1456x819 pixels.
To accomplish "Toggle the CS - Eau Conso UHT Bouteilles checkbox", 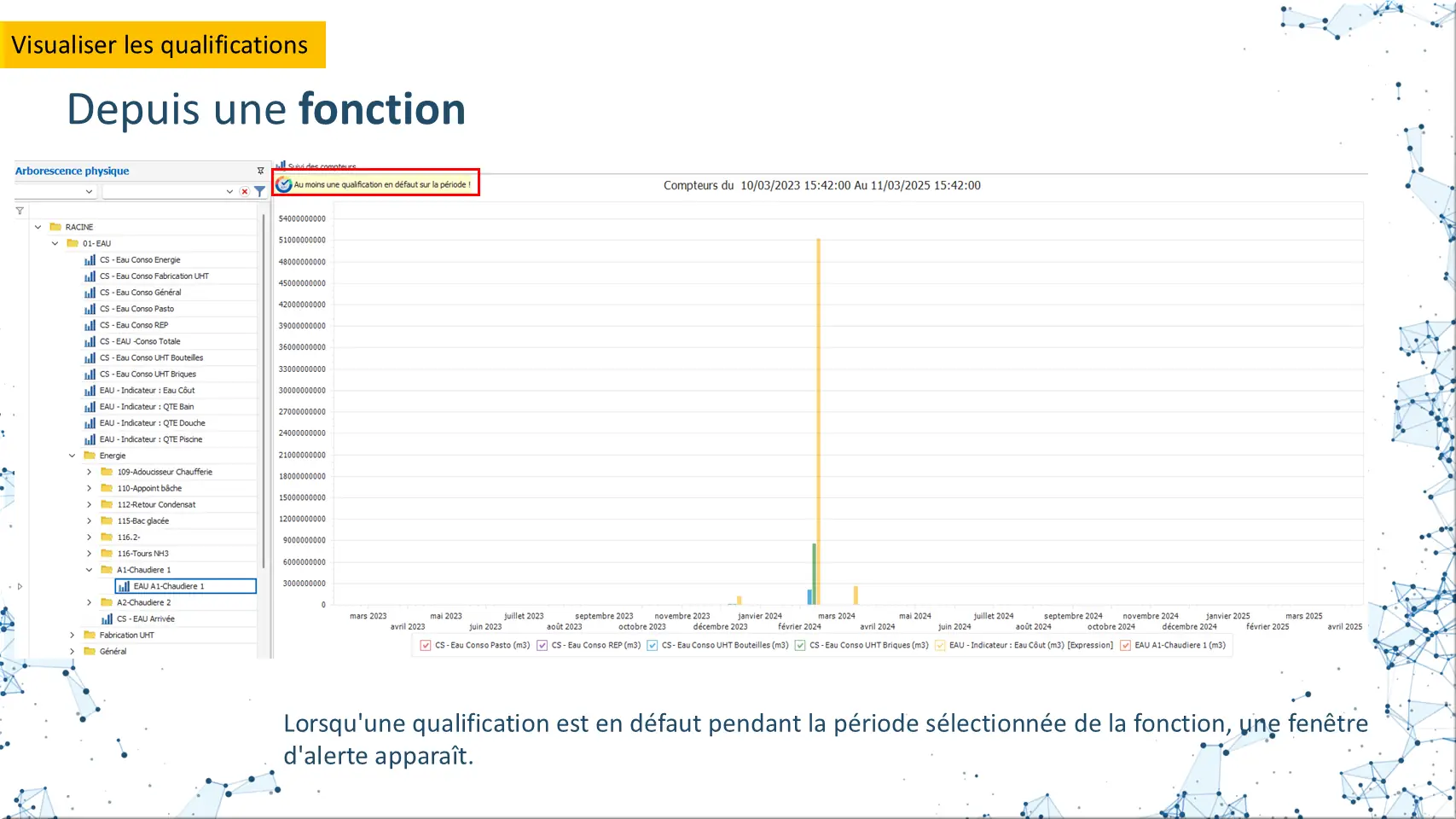I will coord(653,646).
